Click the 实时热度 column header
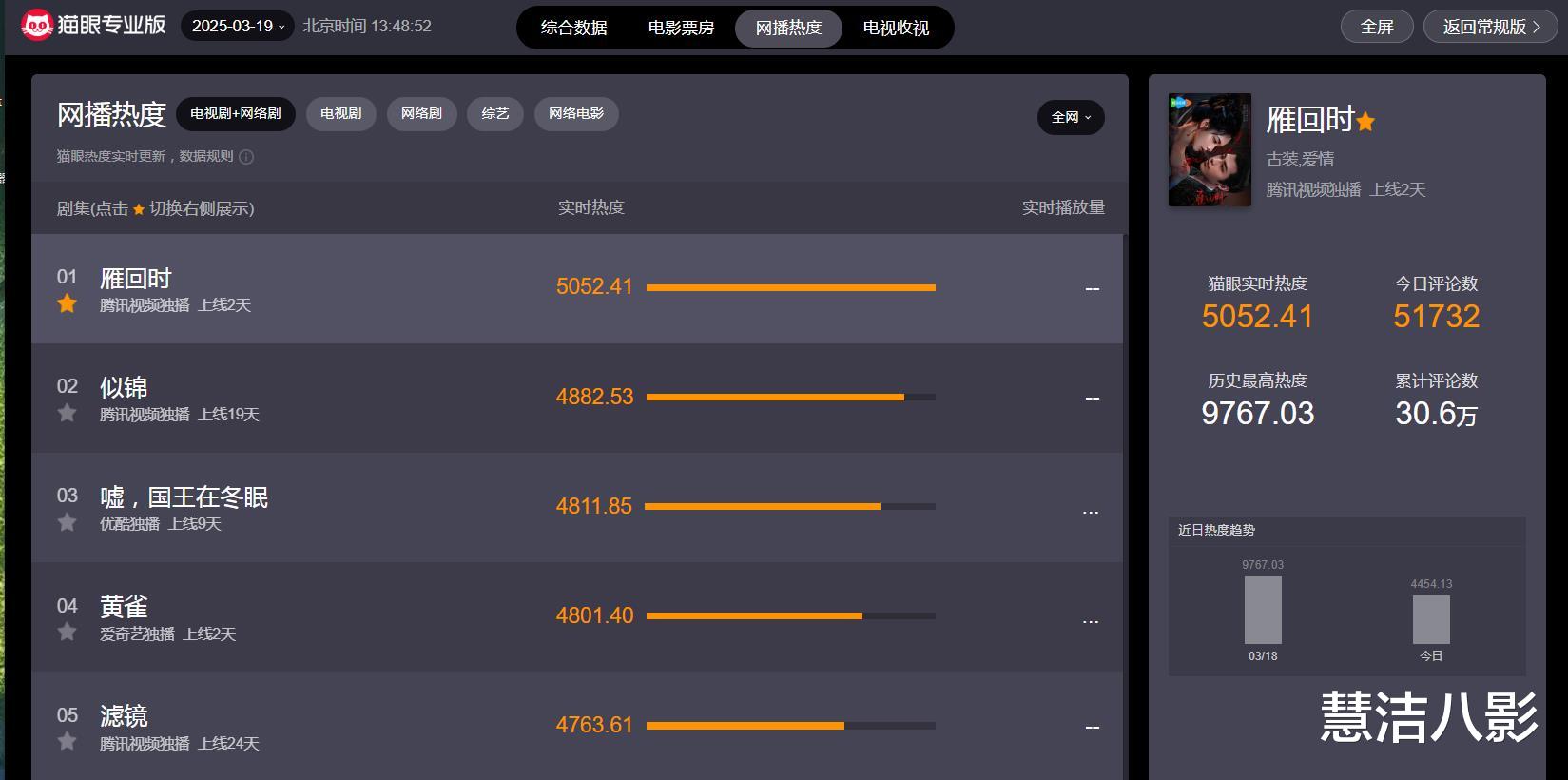This screenshot has height=780, width=1568. (590, 207)
